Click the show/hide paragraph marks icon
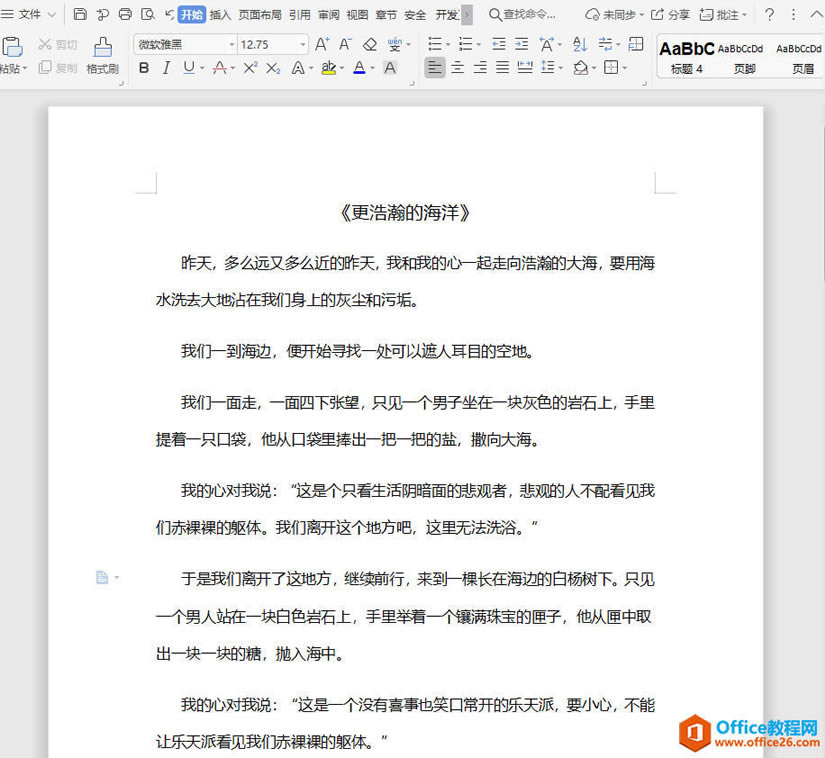 (x=606, y=44)
